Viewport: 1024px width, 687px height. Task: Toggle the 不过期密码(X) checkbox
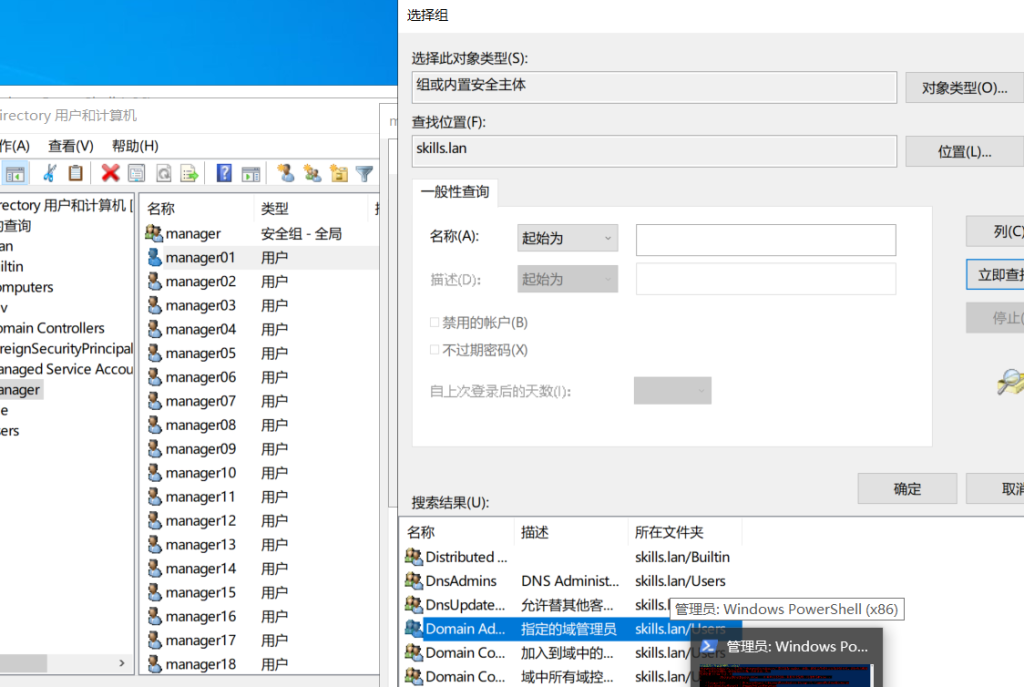tap(435, 350)
